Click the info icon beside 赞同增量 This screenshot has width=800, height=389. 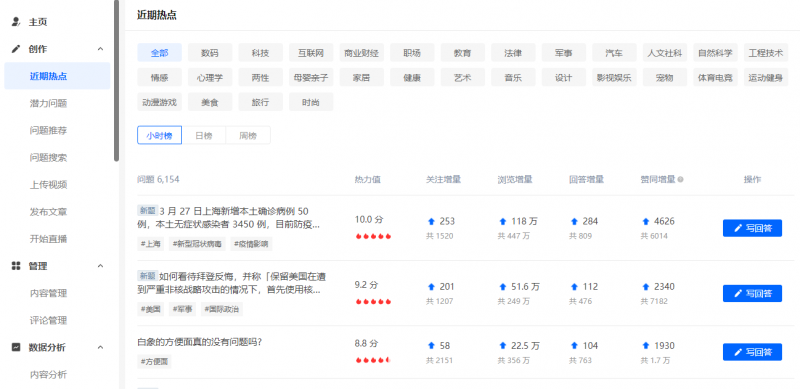(681, 180)
